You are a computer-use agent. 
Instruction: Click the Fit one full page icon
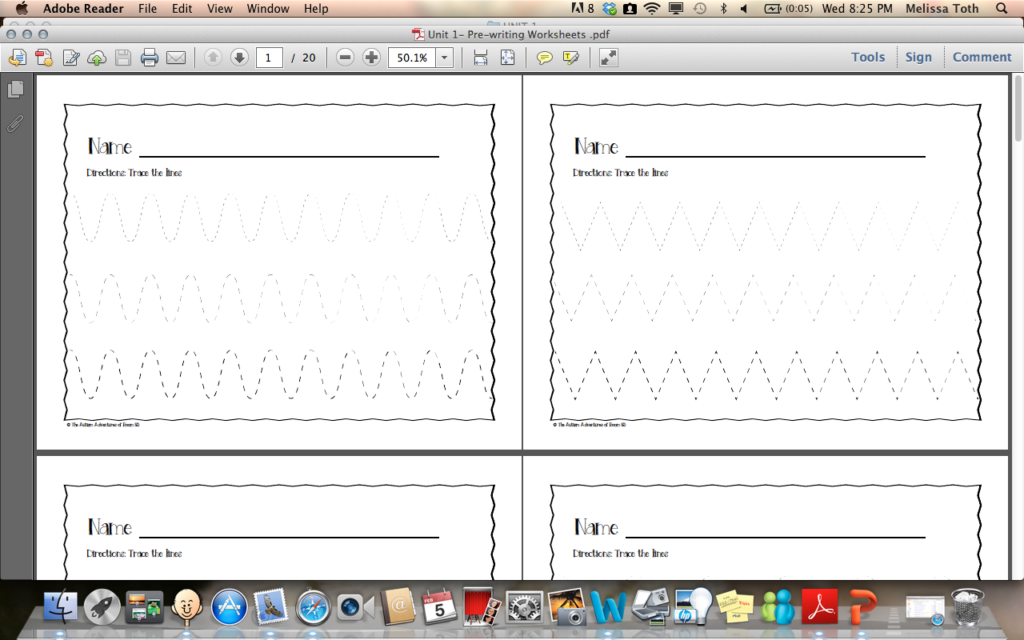click(507, 57)
